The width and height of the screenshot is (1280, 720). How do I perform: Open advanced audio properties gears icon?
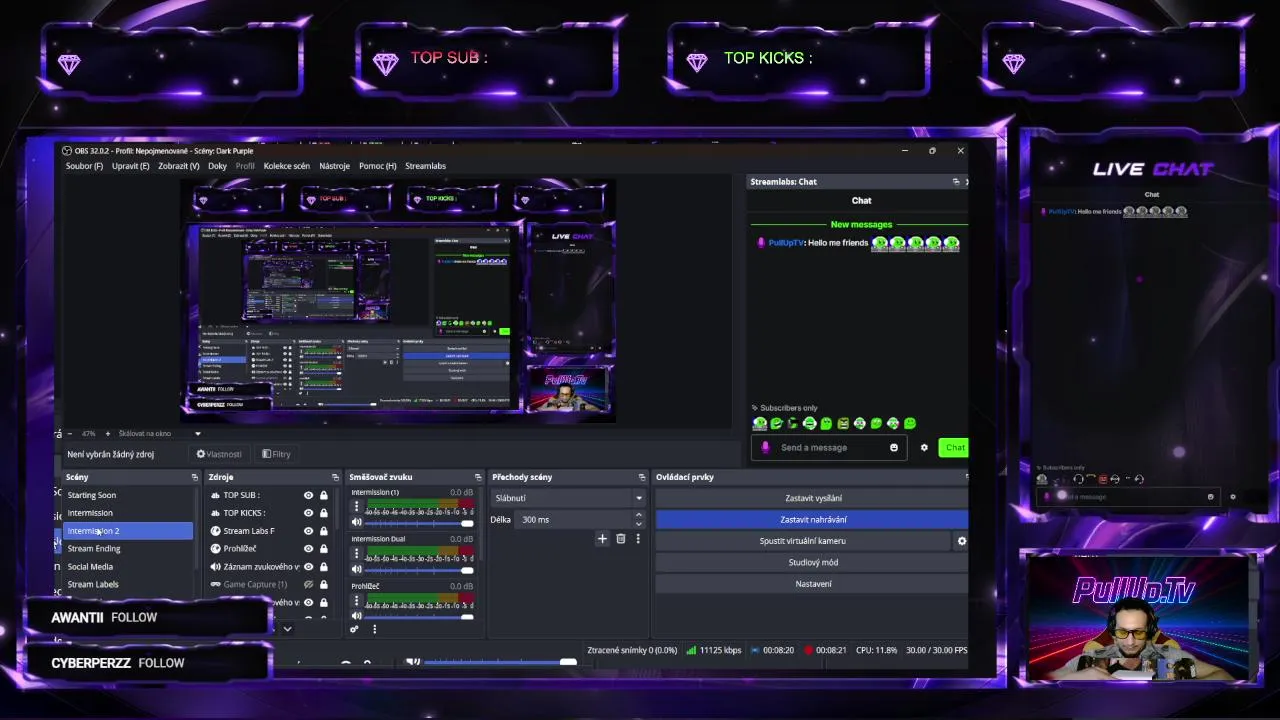(354, 629)
